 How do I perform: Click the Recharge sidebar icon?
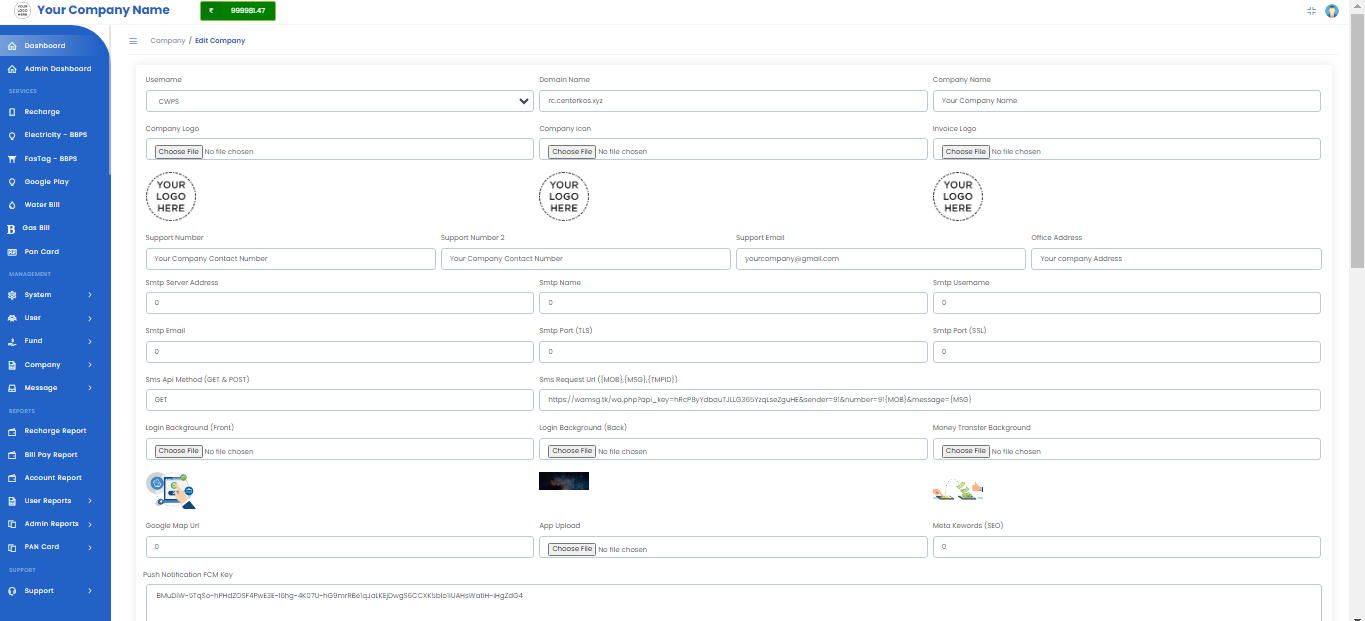12,112
